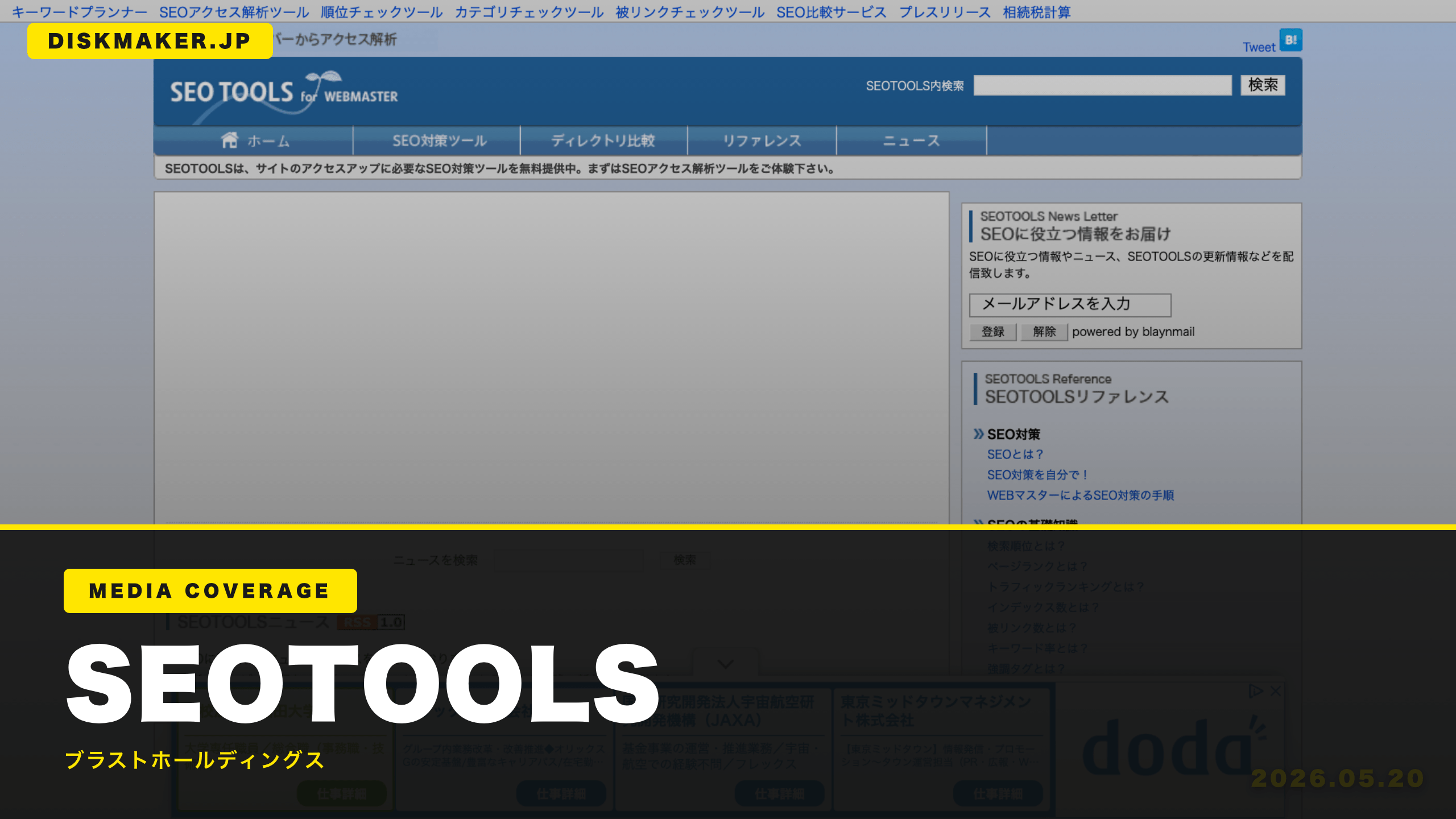1456x819 pixels.
Task: Open the リファレンス menu tab
Action: 762,140
